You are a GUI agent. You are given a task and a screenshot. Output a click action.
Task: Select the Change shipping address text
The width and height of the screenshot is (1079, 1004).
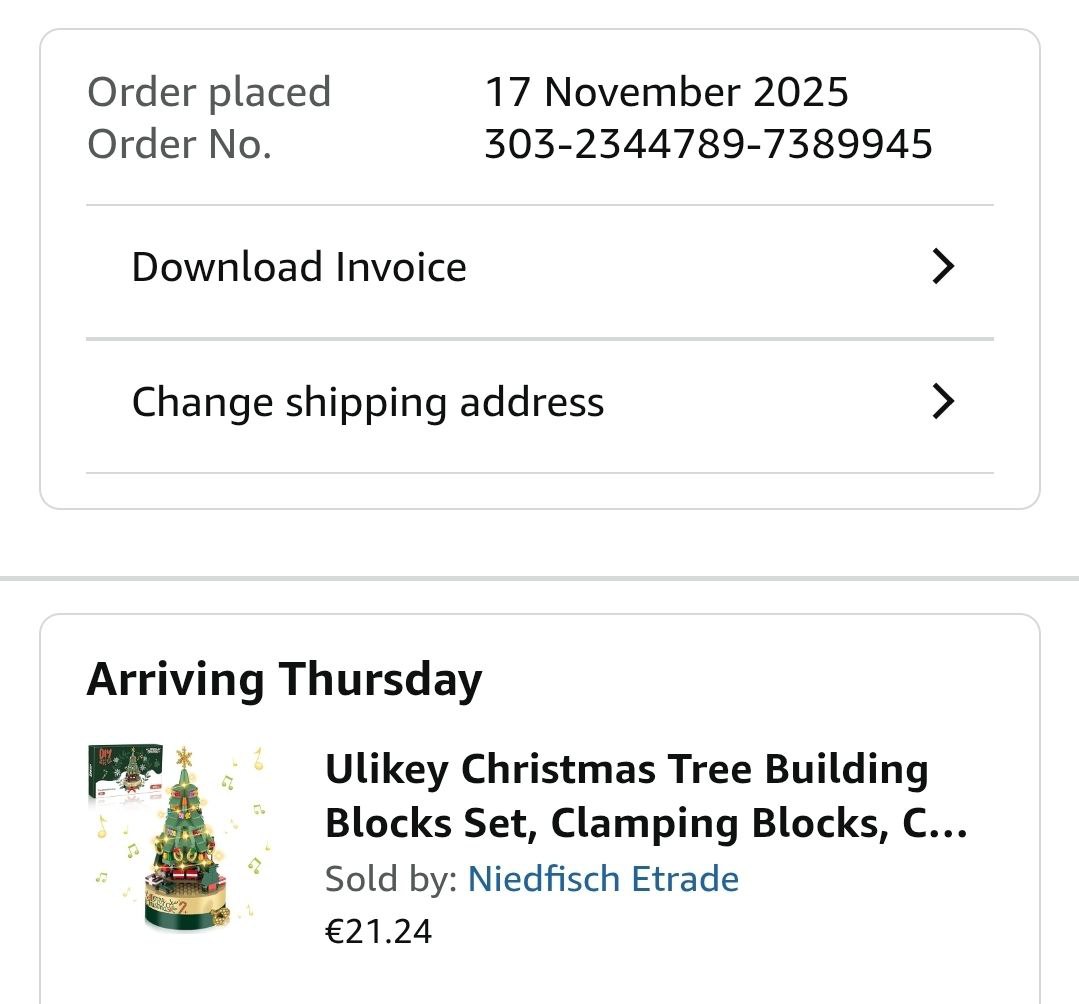tap(367, 402)
